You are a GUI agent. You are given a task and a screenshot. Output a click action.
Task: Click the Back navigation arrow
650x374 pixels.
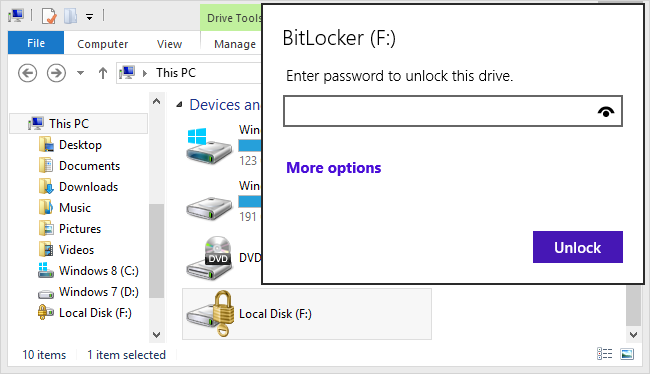pyautogui.click(x=27, y=73)
